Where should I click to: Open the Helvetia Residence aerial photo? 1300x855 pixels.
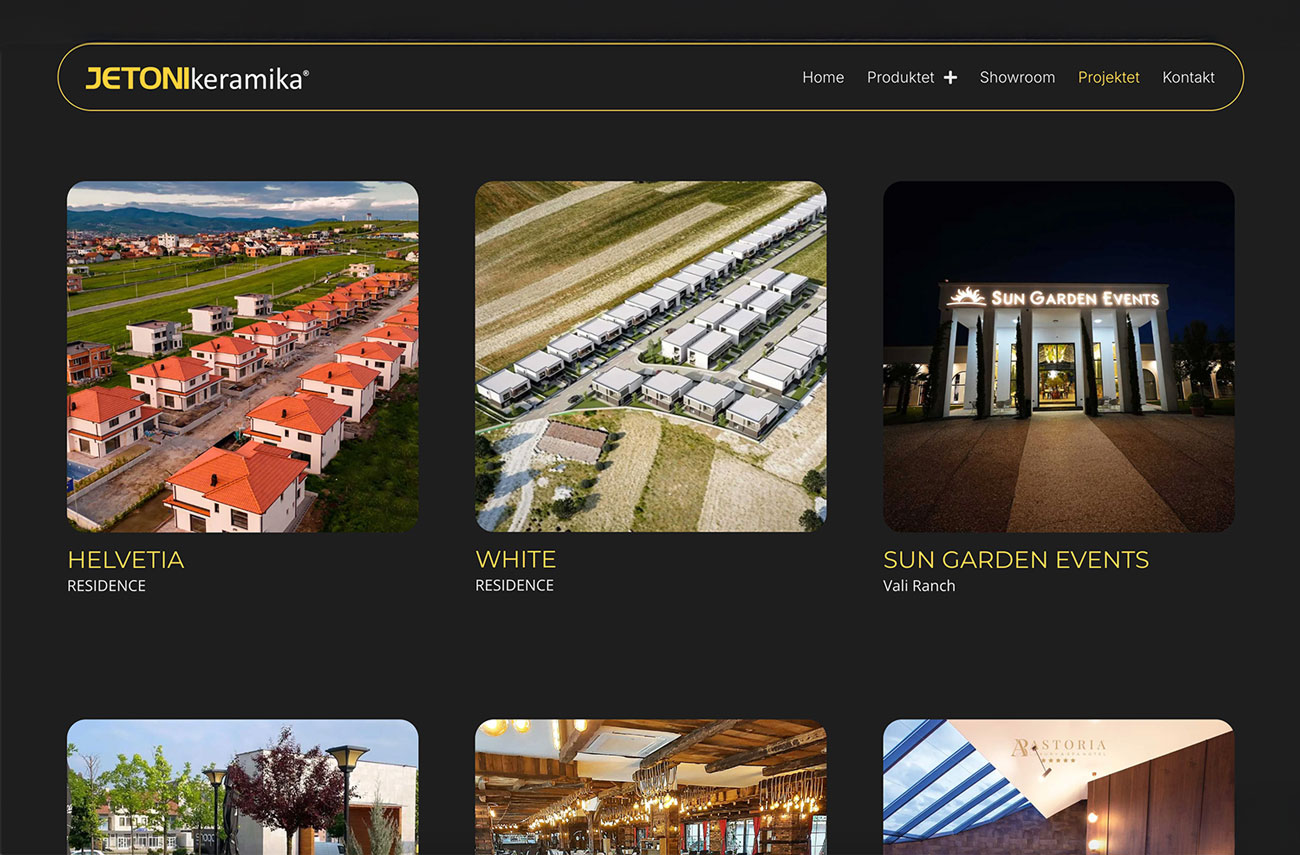pyautogui.click(x=242, y=356)
